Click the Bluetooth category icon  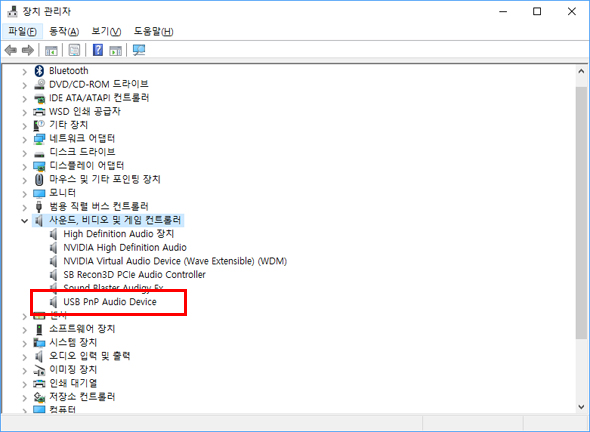39,71
